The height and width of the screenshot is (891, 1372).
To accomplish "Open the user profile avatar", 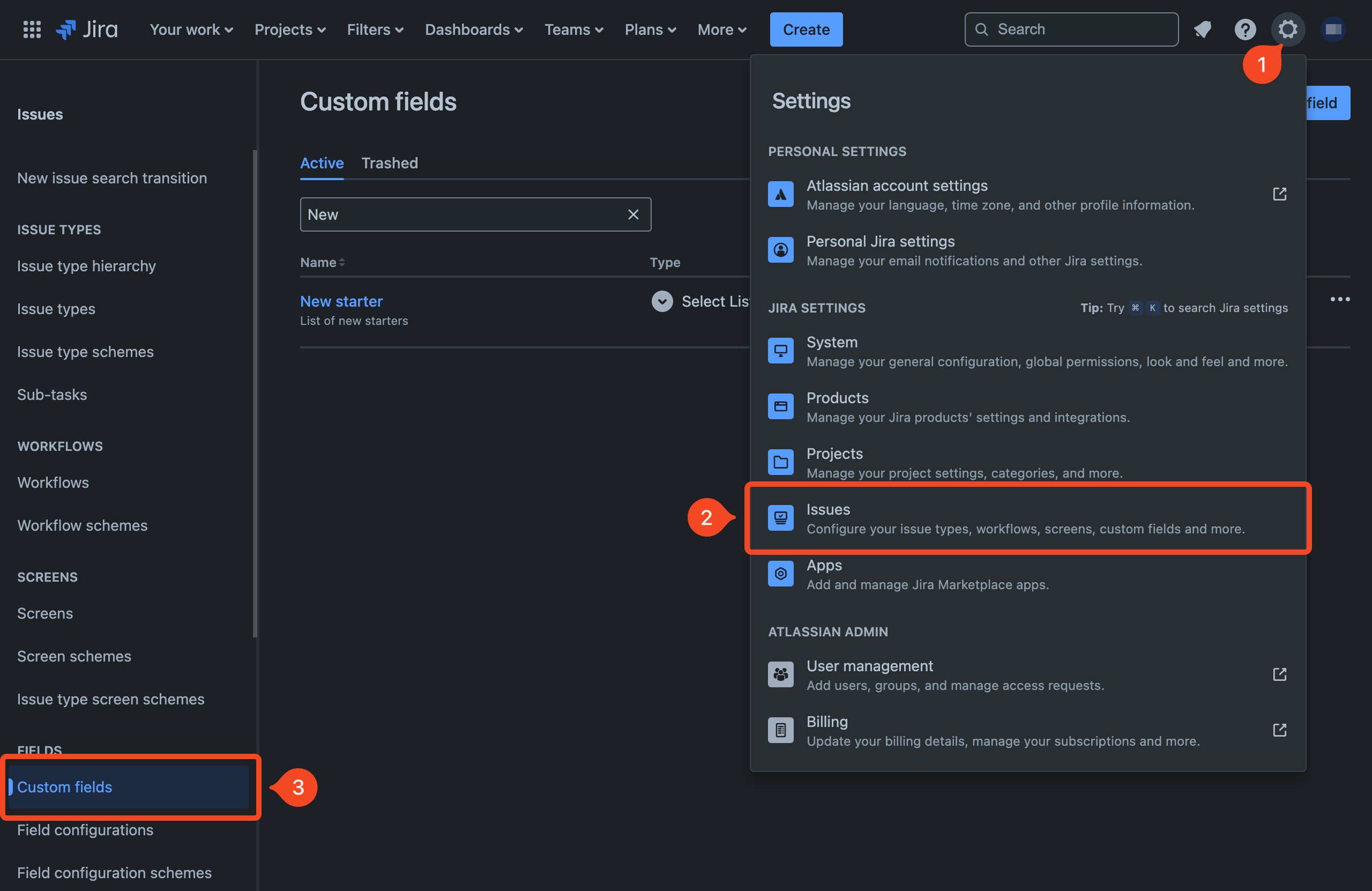I will [1333, 29].
